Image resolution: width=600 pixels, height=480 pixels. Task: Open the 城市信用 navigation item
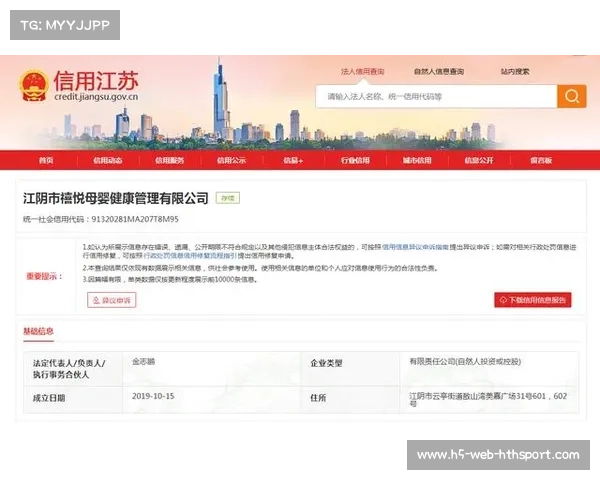[x=417, y=160]
